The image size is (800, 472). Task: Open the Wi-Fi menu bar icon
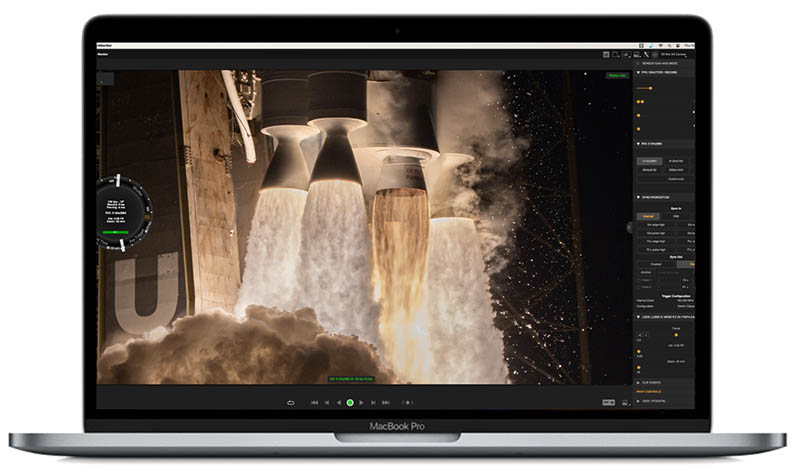tap(661, 45)
